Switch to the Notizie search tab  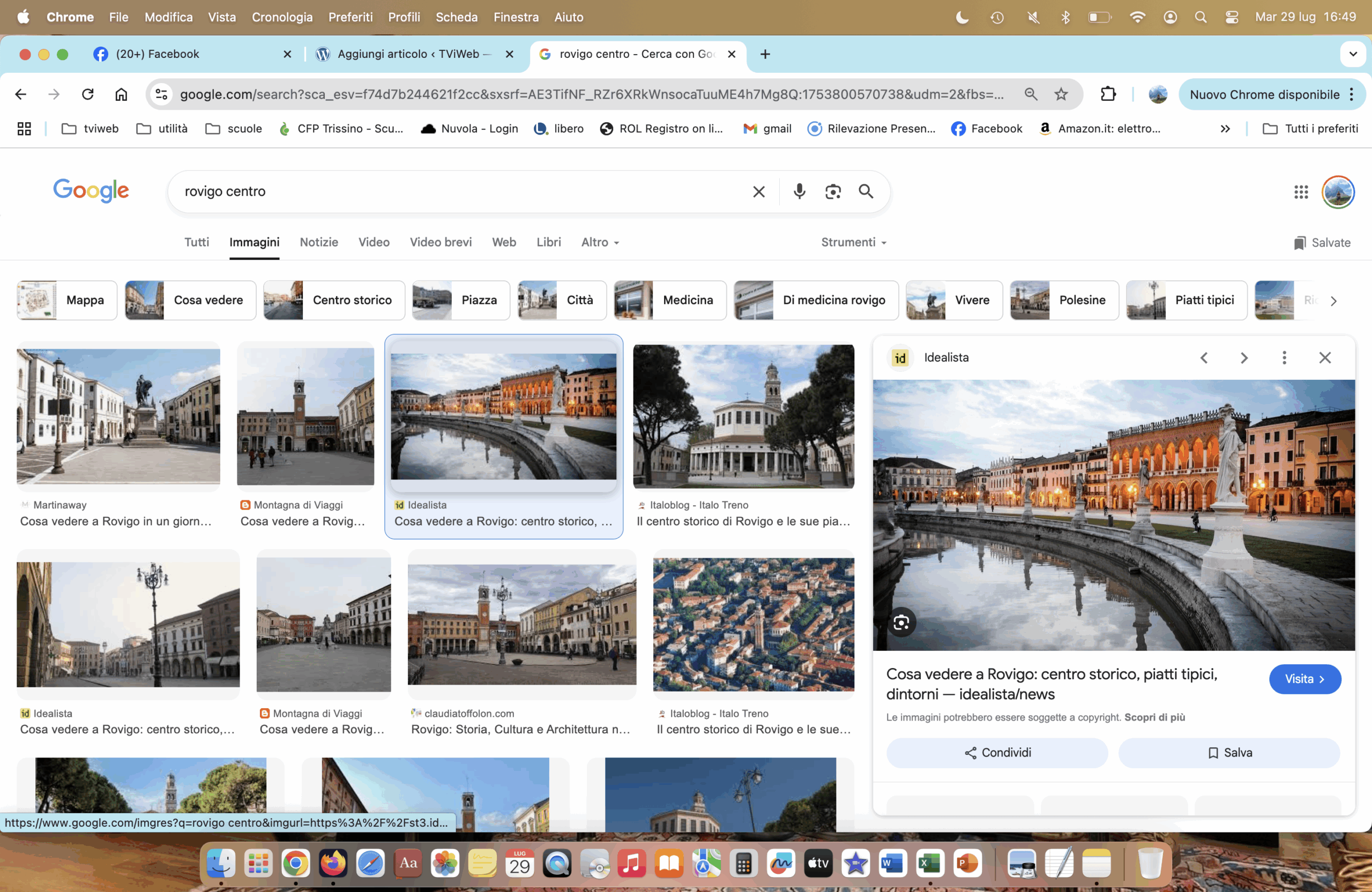click(x=319, y=243)
